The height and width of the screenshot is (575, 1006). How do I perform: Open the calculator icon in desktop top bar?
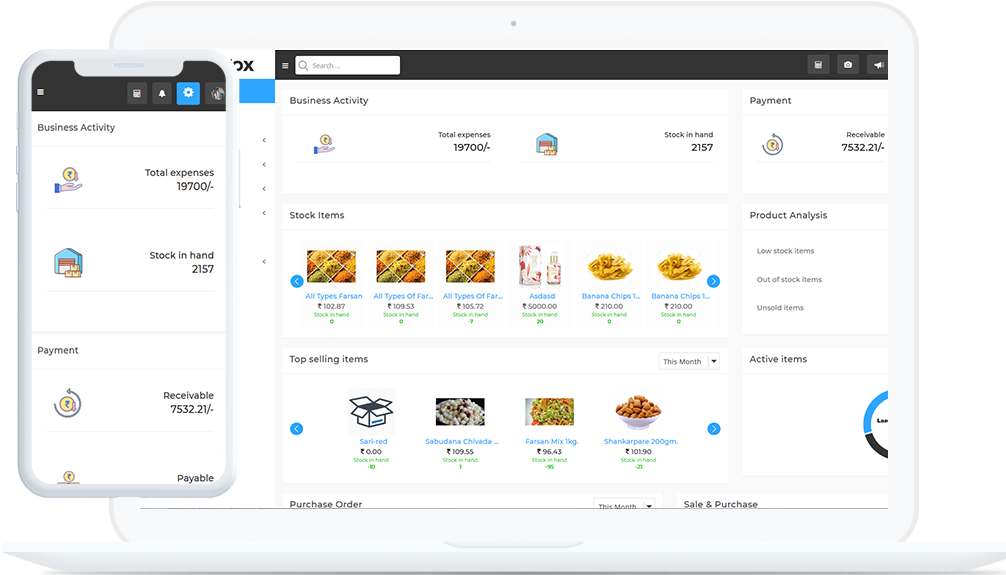click(818, 65)
